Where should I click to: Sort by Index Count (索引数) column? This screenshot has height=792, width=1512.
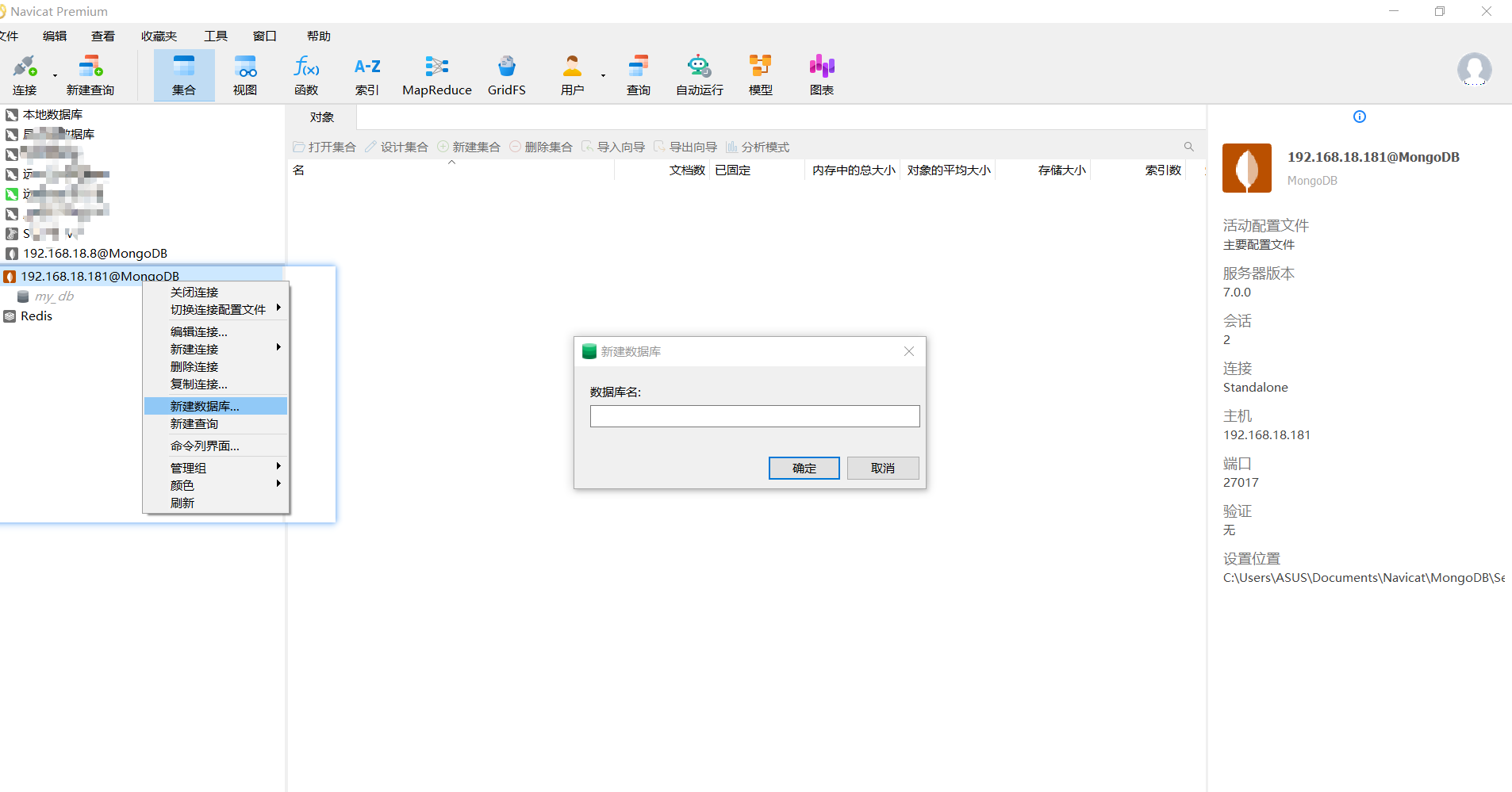1138,170
